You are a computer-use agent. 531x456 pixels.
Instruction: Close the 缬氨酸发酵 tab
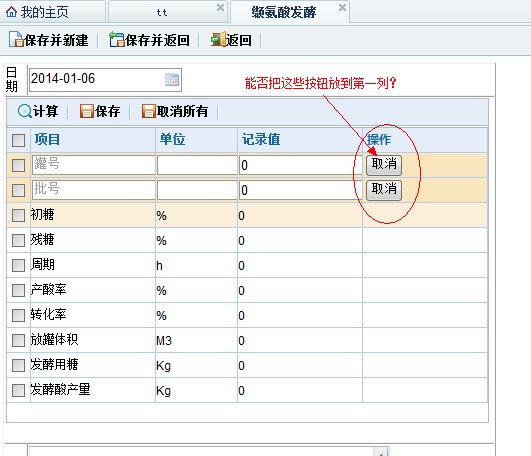342,7
